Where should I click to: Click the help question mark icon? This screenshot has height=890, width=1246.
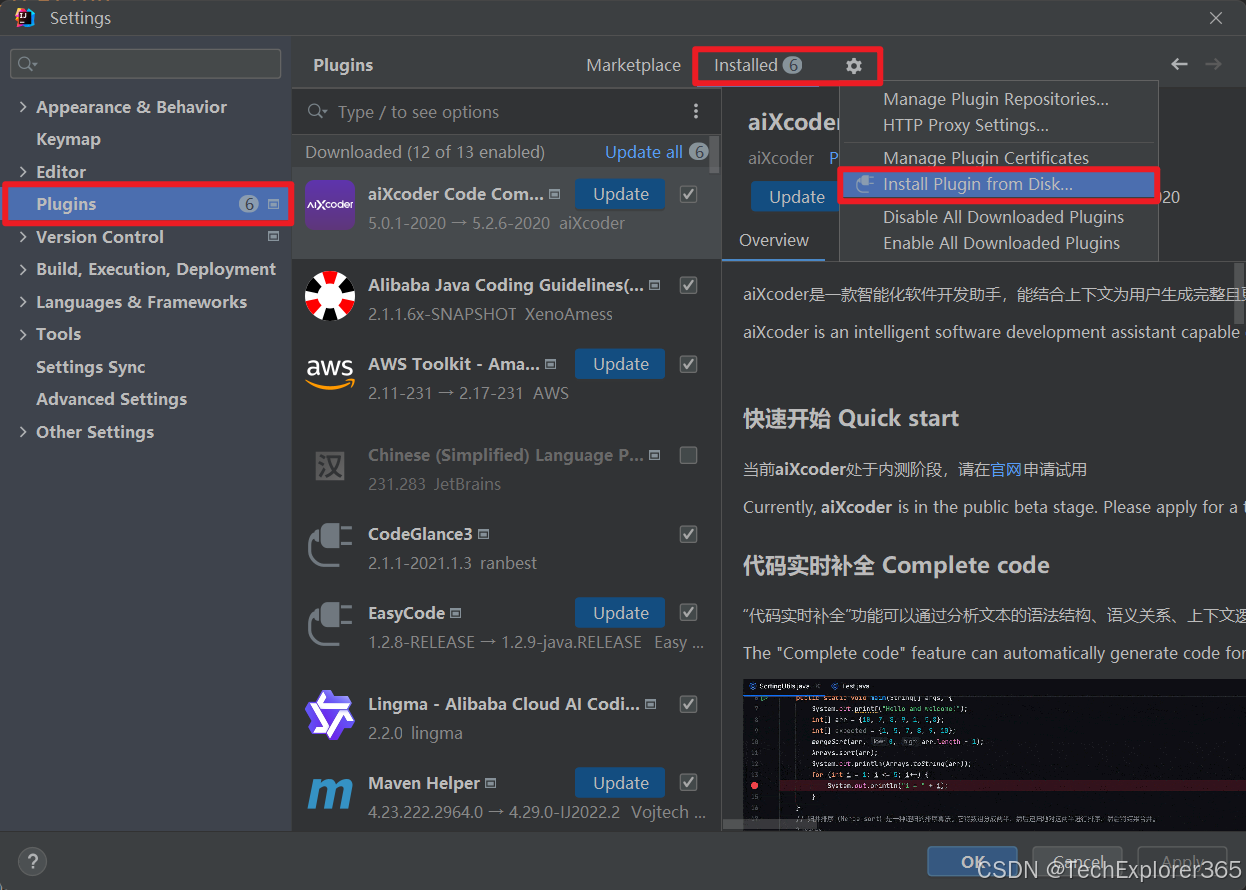32,861
